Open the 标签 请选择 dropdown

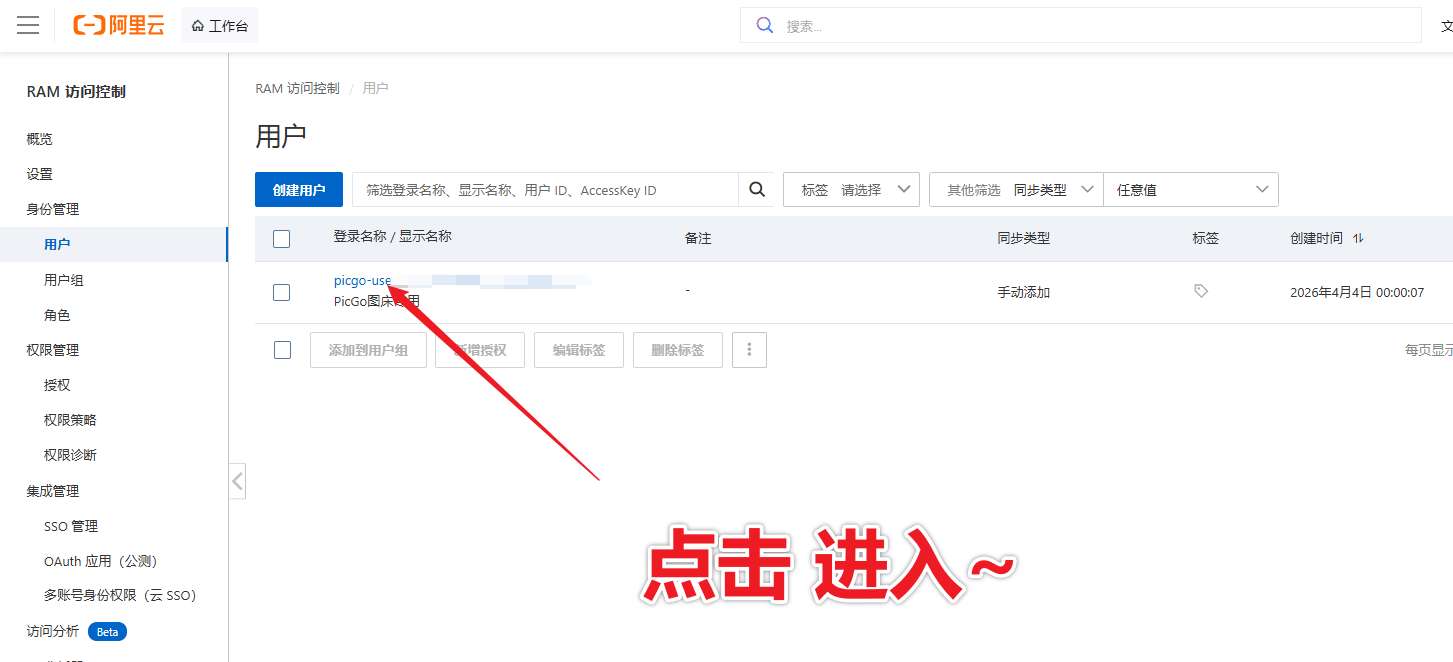(851, 190)
